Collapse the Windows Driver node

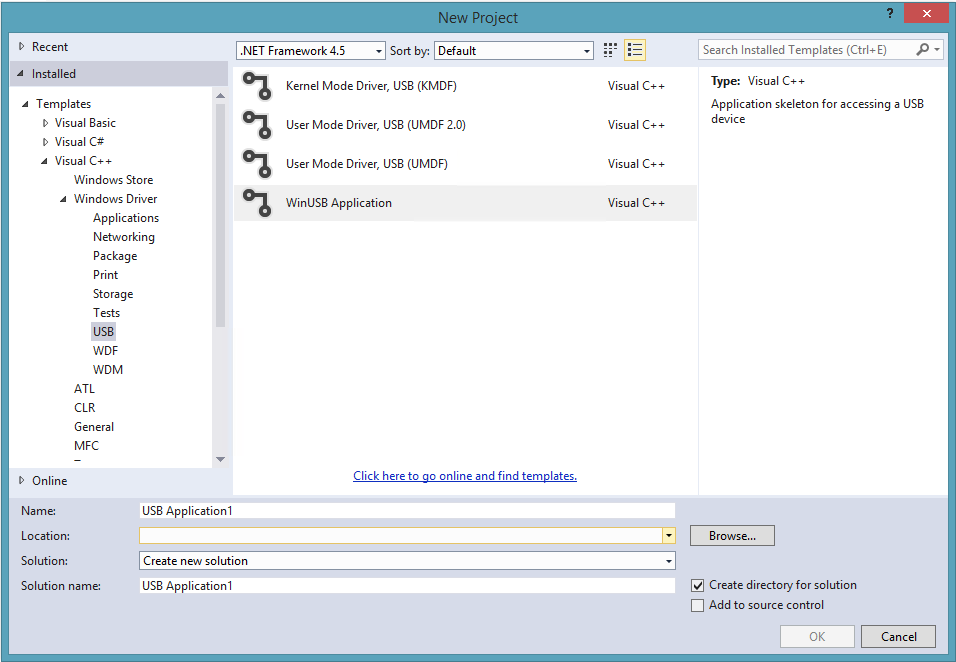(63, 198)
